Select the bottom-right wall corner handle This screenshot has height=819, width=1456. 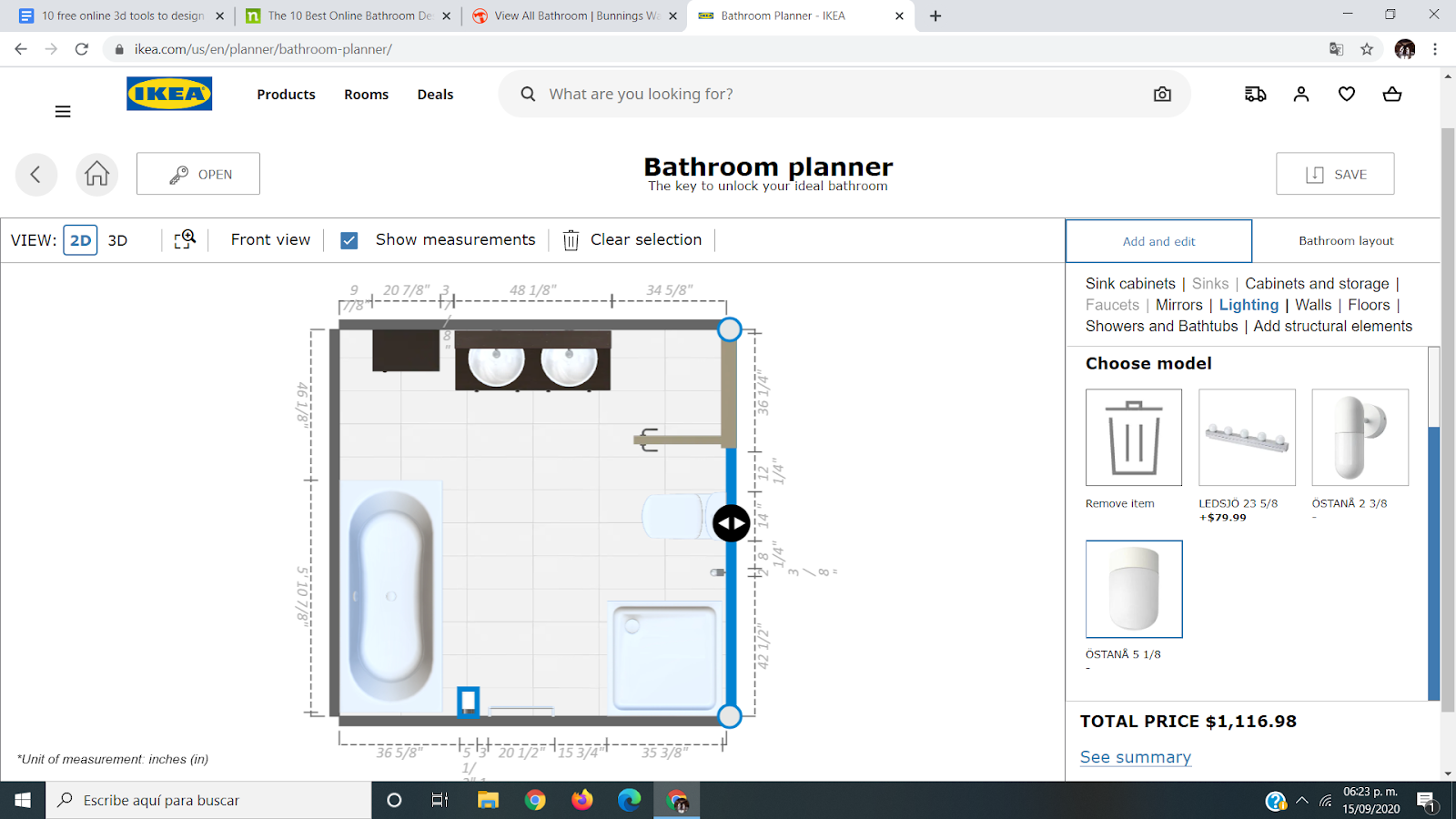(x=730, y=716)
